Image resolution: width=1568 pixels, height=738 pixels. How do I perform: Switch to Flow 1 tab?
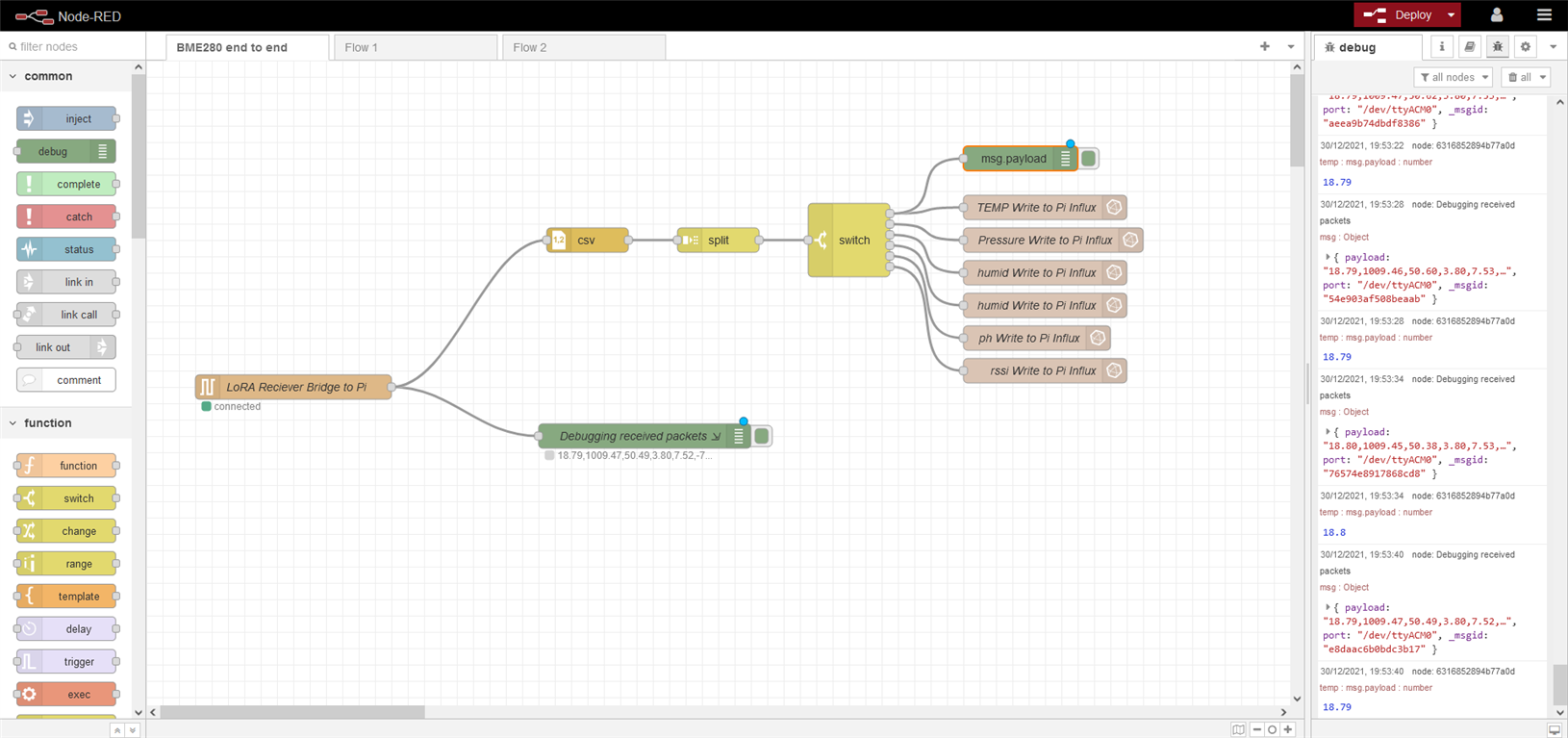click(x=416, y=47)
